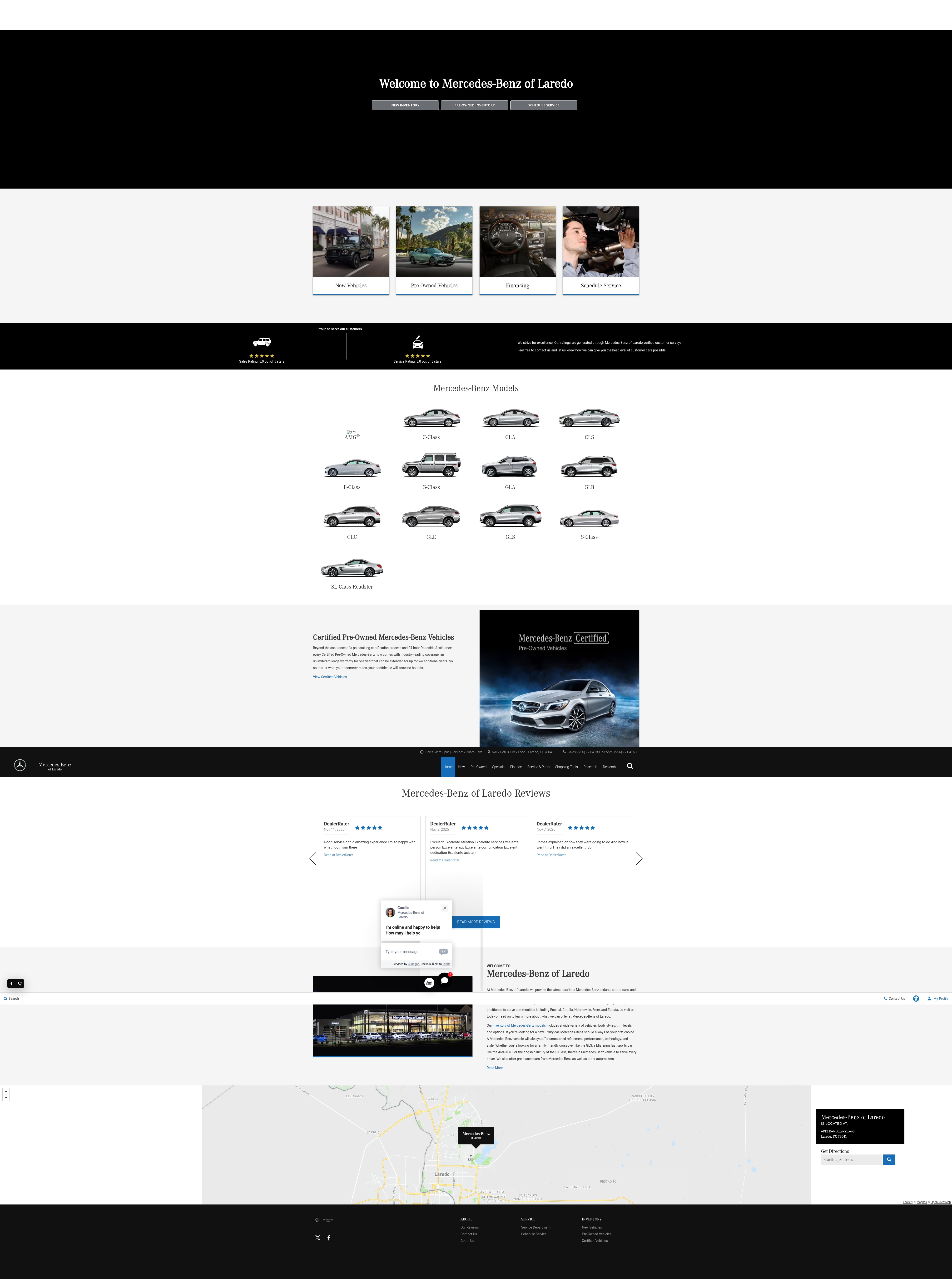Click the Contact Us link with the phone icon
Image resolution: width=952 pixels, height=1279 pixels.
894,998
